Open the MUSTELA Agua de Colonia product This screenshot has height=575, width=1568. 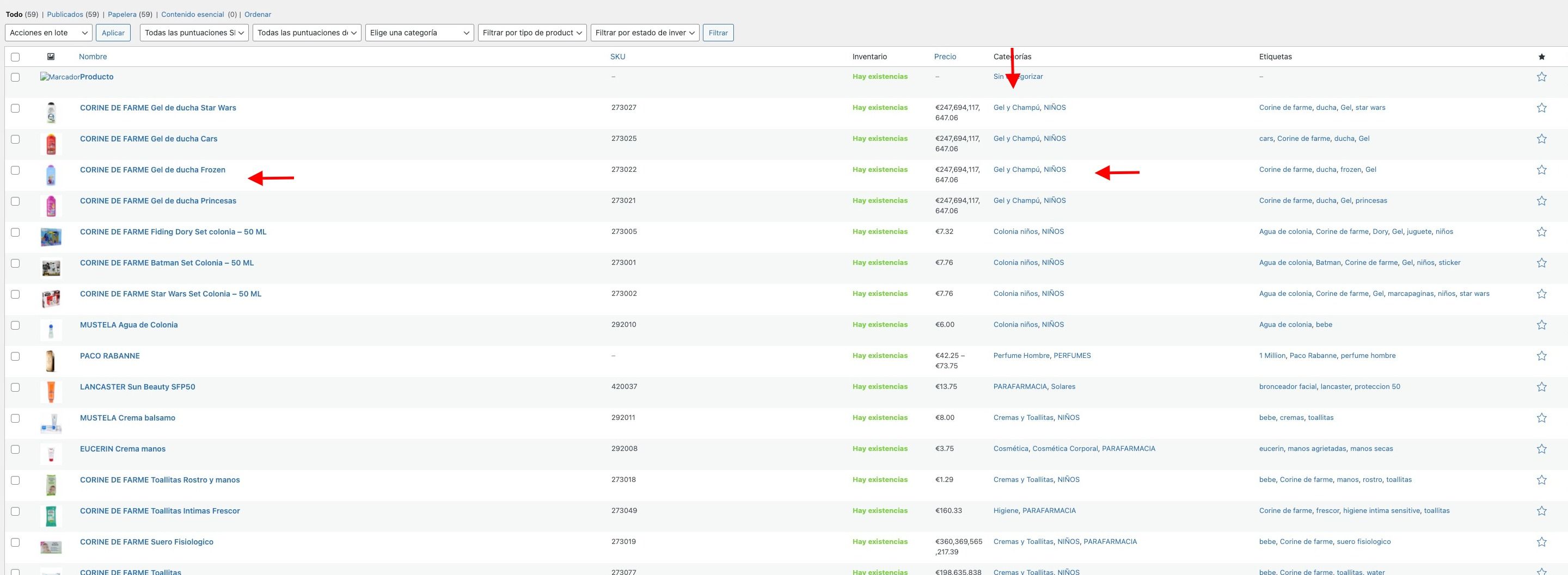[x=129, y=325]
